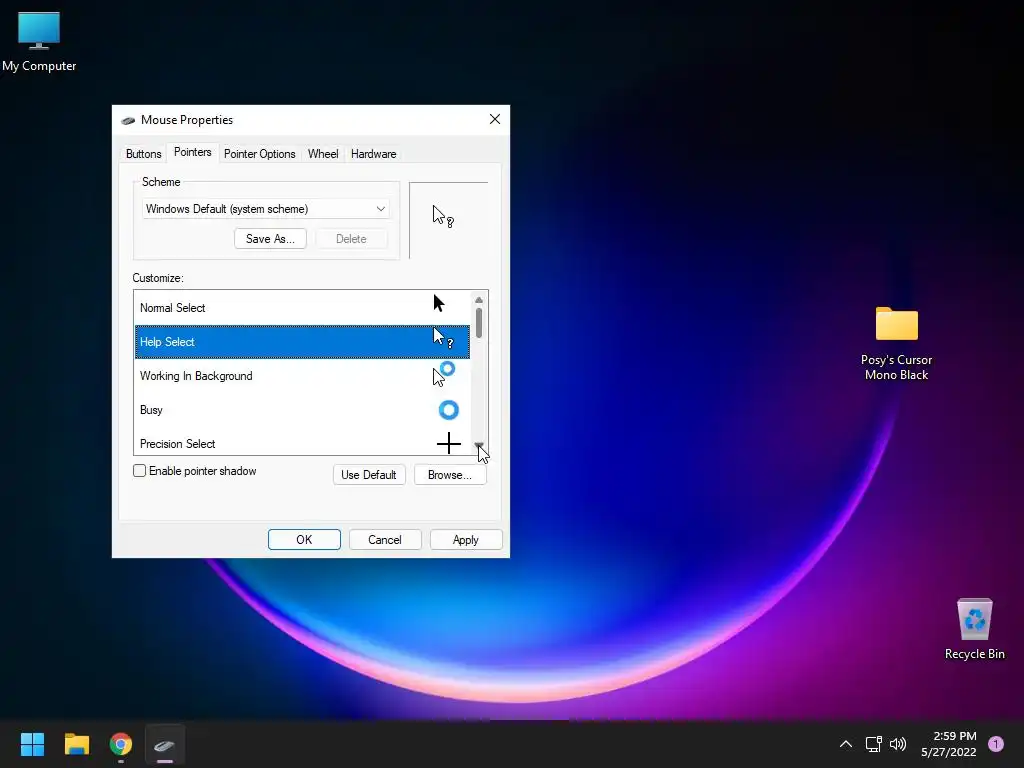This screenshot has width=1024, height=768.
Task: Select Mouse Properties taskbar icon
Action: tap(165, 744)
